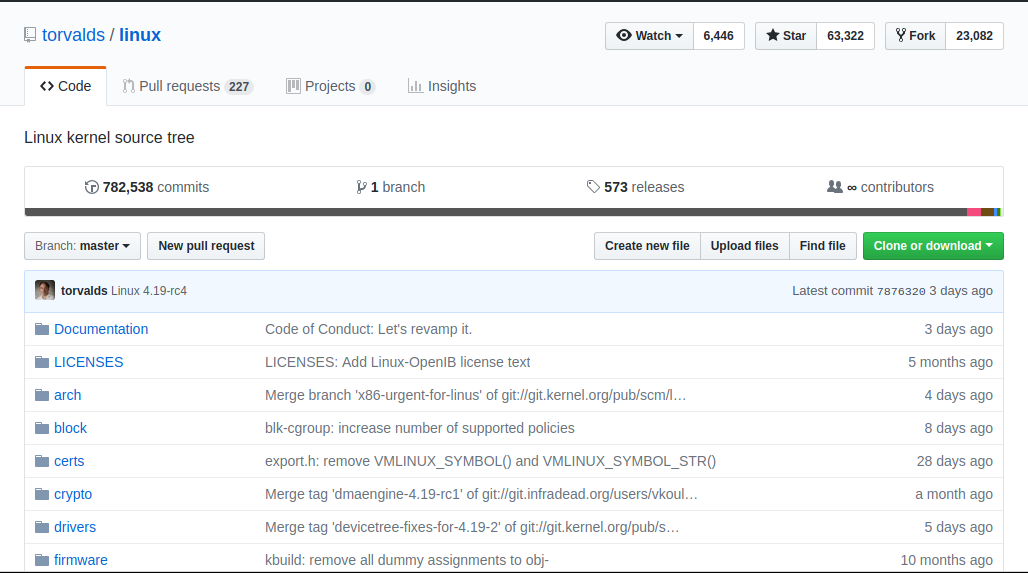
Task: Open the Watch dropdown
Action: tap(649, 35)
